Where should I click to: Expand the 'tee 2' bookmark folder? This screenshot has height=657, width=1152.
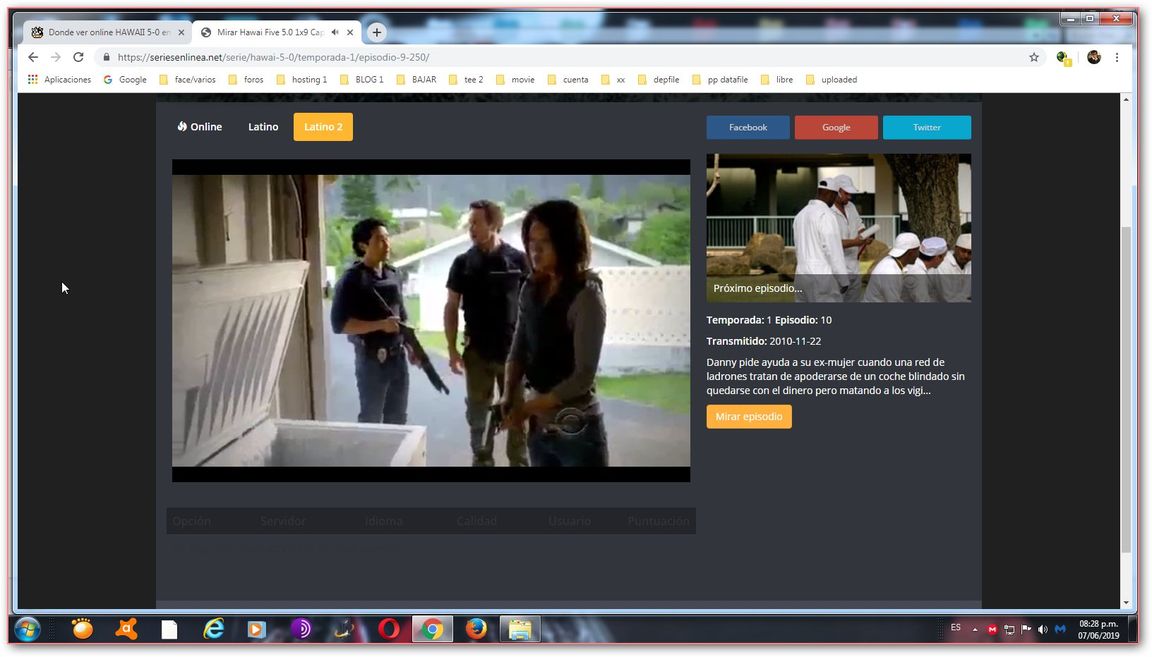click(466, 79)
